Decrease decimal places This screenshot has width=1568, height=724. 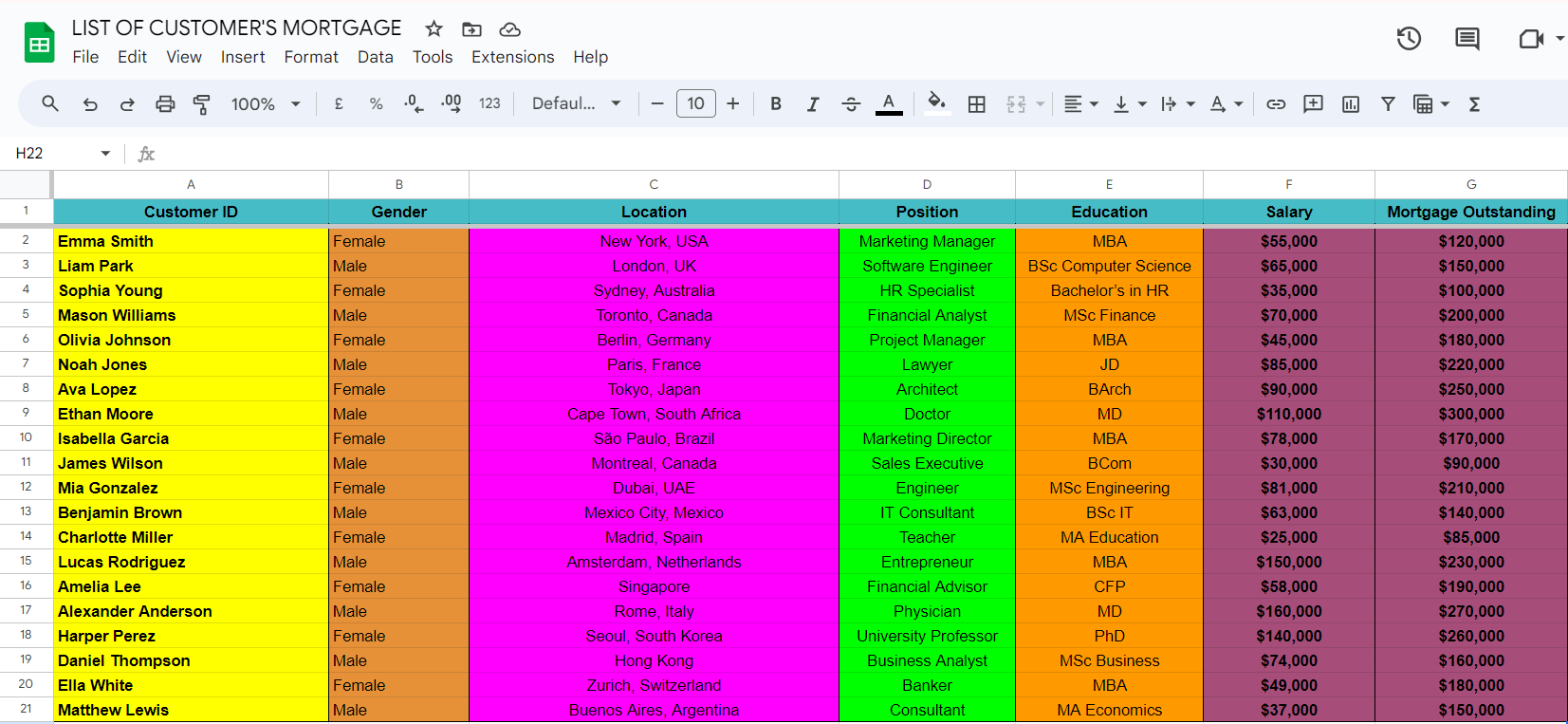click(414, 104)
